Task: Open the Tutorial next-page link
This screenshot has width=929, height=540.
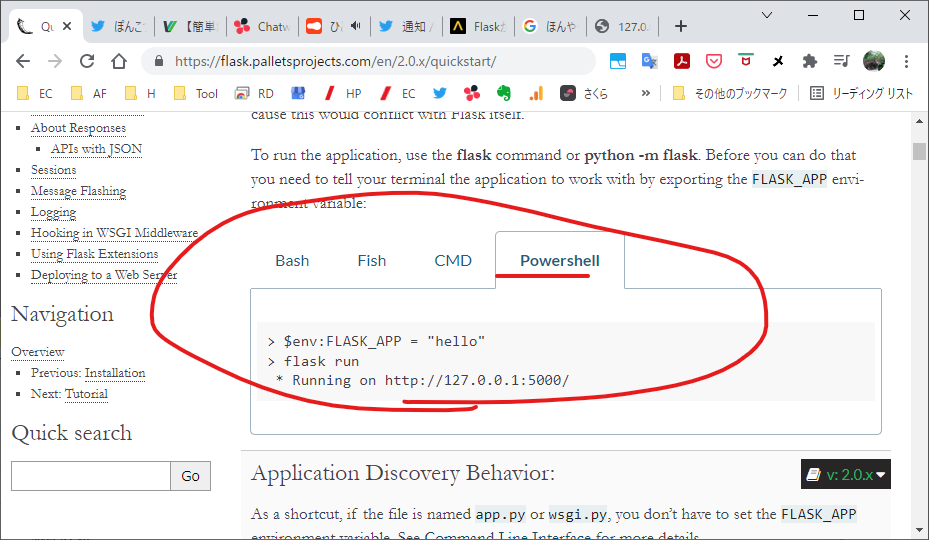Action: coord(86,394)
